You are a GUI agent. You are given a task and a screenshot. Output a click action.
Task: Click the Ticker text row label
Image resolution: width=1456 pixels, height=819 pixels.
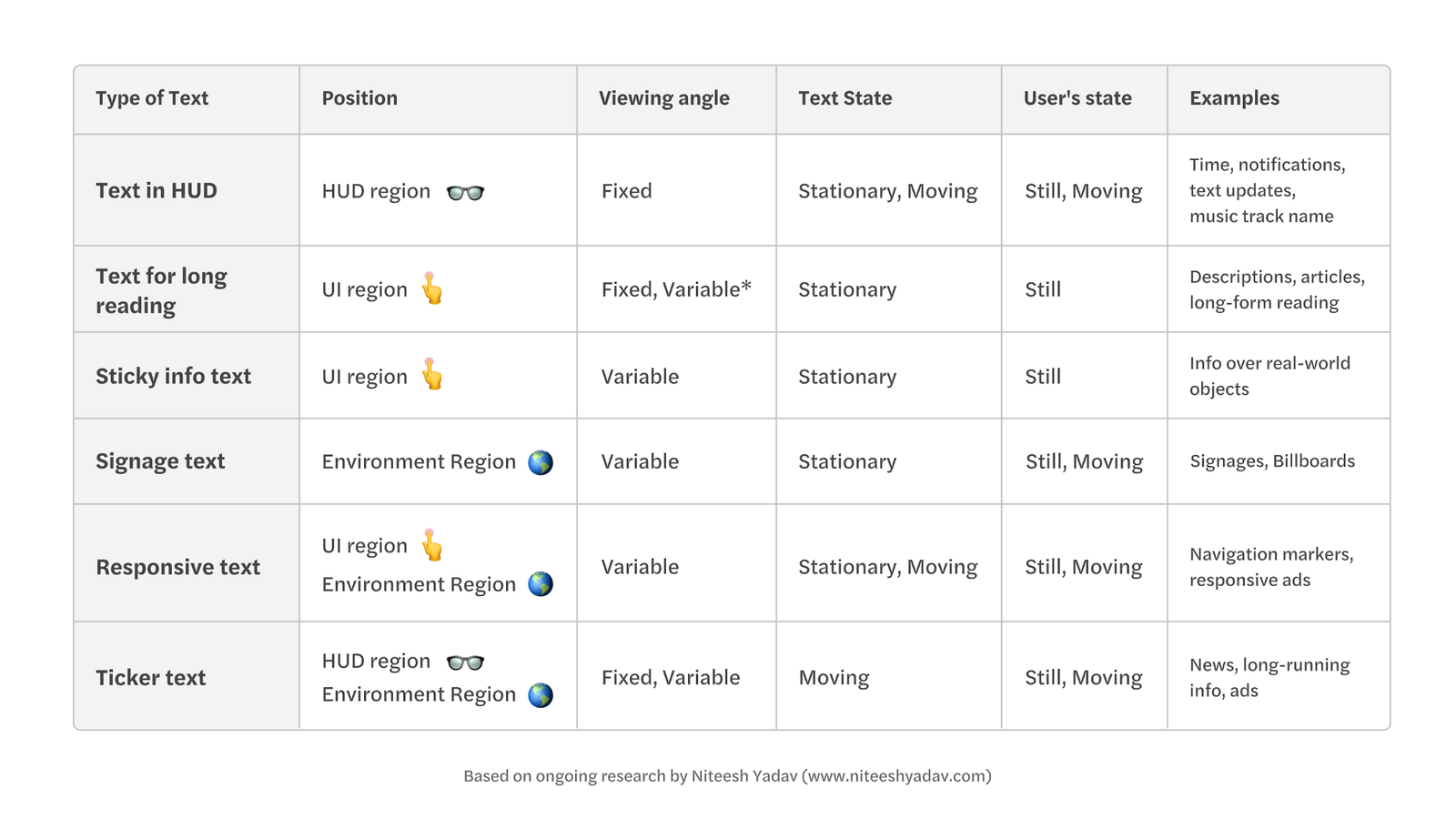[151, 678]
